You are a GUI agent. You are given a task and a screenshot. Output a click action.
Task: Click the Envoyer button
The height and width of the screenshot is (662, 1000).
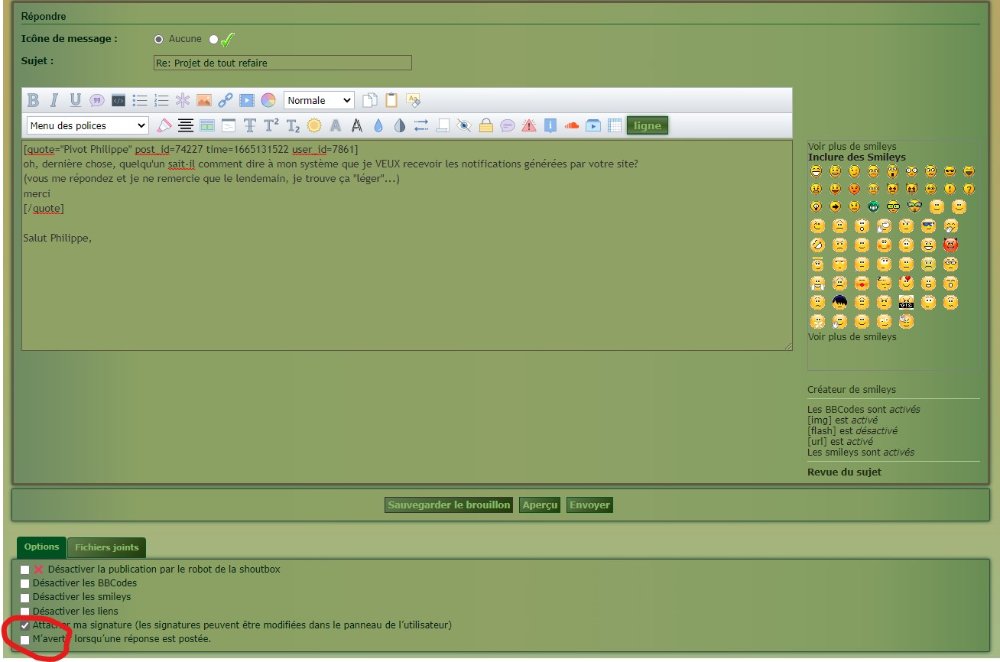589,505
